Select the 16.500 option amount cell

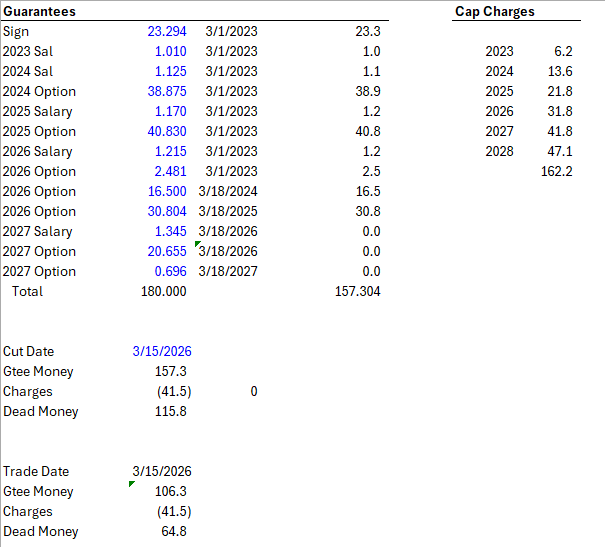(167, 191)
